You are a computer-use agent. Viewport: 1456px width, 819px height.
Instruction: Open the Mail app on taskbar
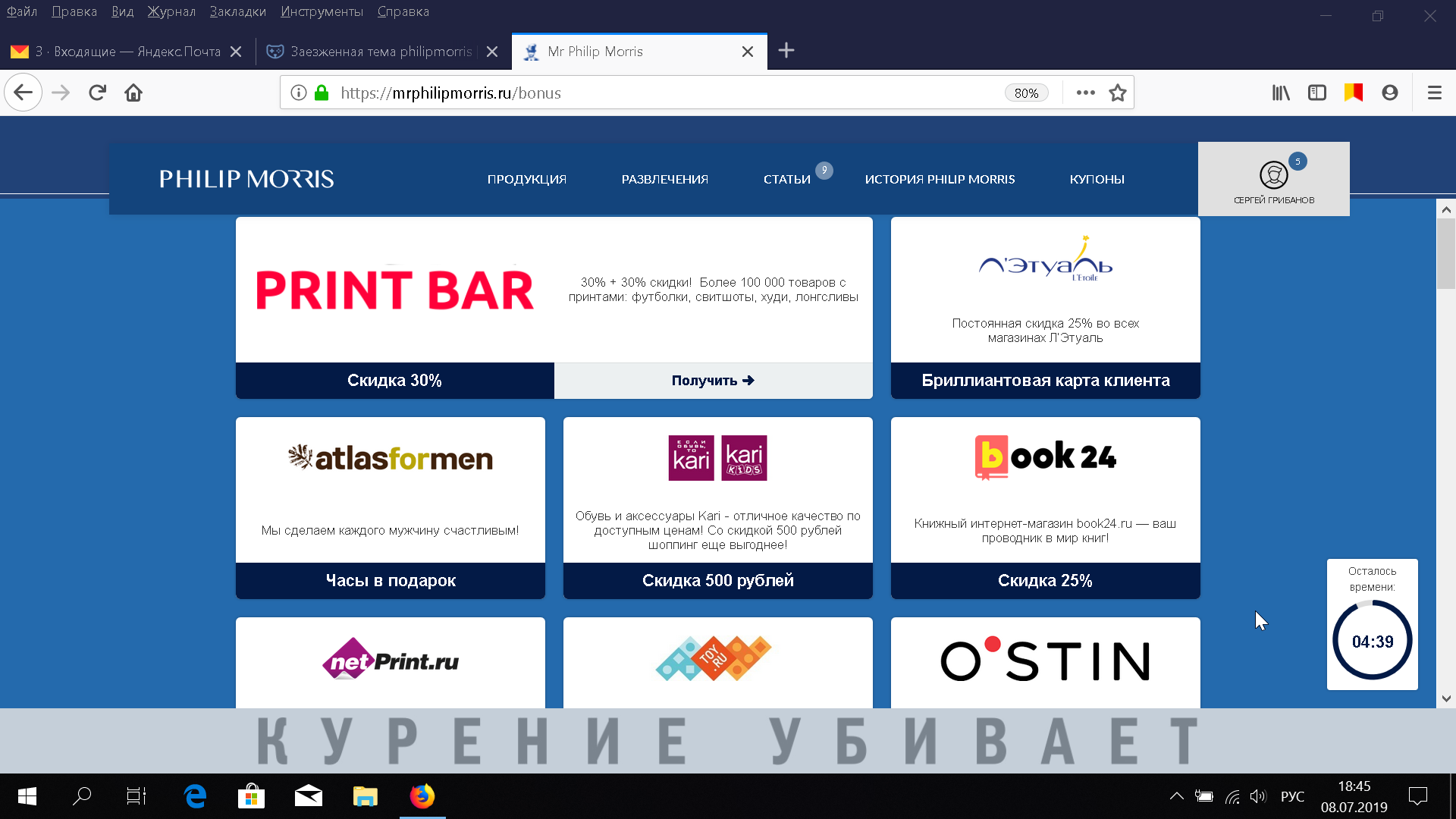309,796
